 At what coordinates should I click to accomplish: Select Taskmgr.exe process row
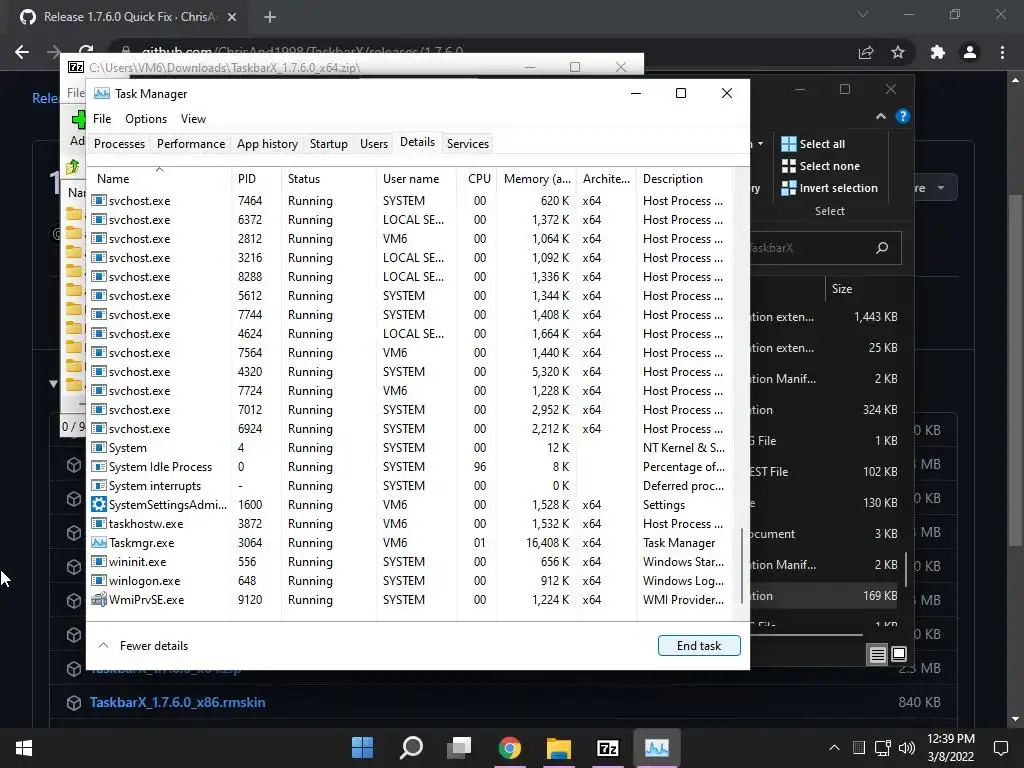pyautogui.click(x=409, y=543)
